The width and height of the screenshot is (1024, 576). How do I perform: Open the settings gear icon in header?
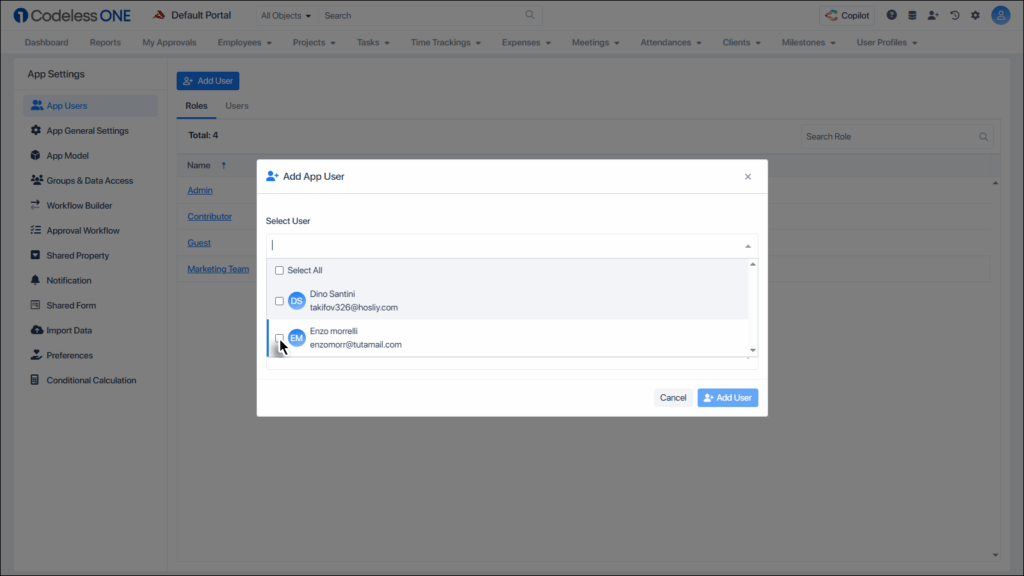[x=976, y=15]
